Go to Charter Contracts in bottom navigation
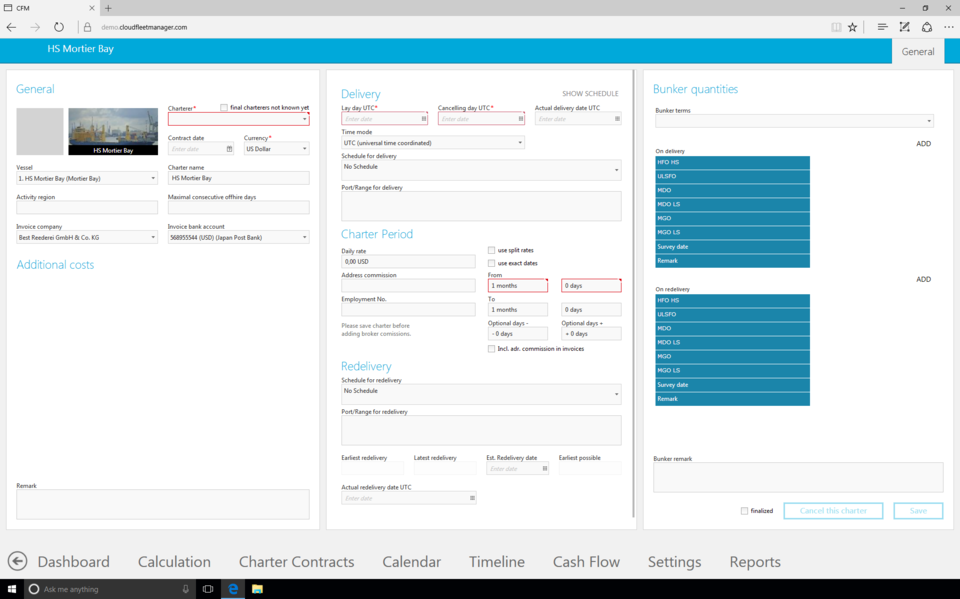This screenshot has width=960, height=599. pyautogui.click(x=296, y=562)
